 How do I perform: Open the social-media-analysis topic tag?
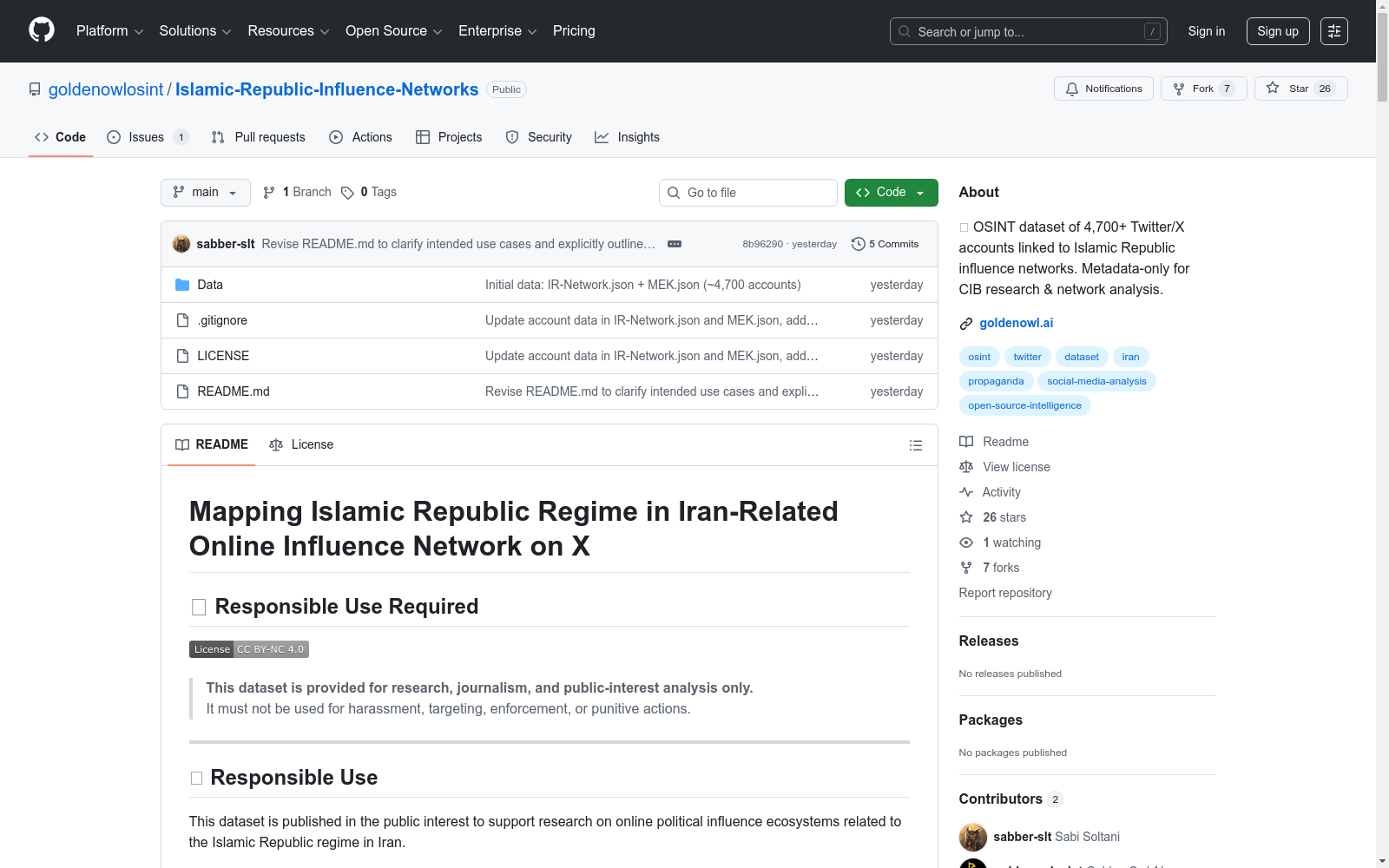(x=1096, y=381)
